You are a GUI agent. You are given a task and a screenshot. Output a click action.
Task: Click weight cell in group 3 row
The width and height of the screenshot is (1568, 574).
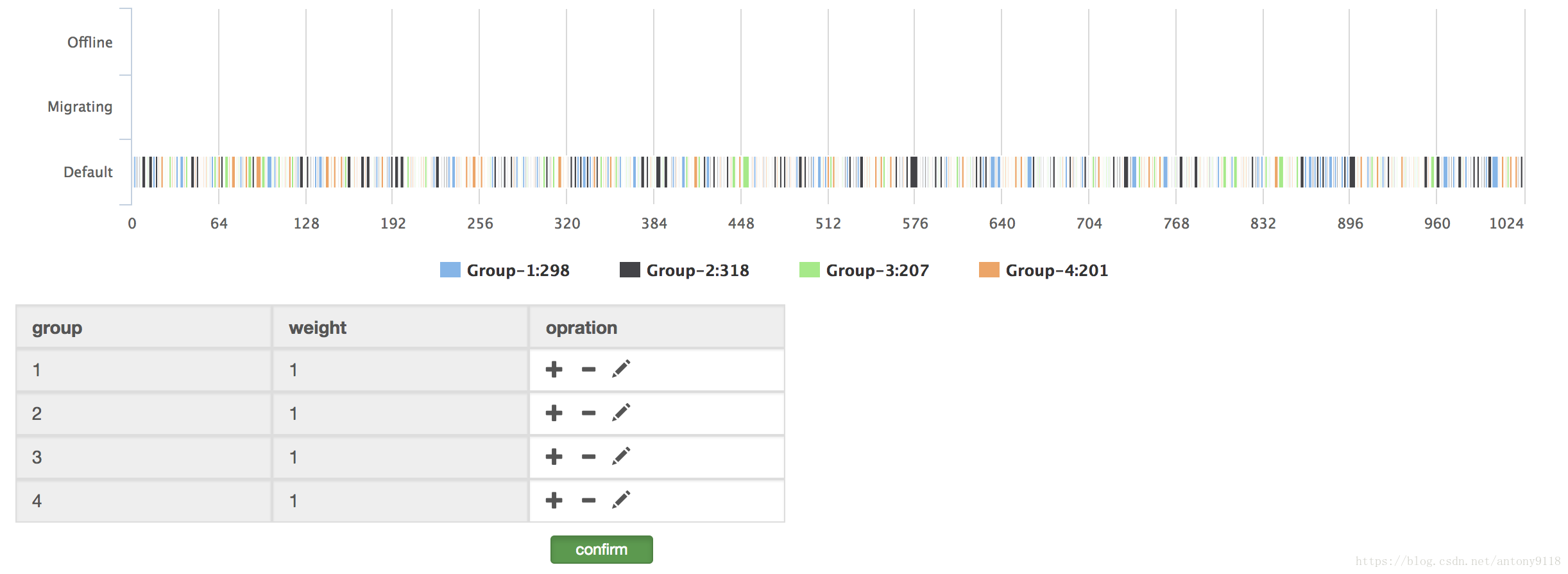tap(400, 457)
